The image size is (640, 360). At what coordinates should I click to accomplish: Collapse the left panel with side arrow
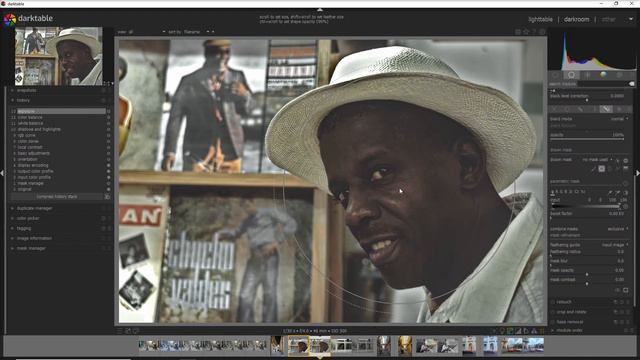[2, 173]
